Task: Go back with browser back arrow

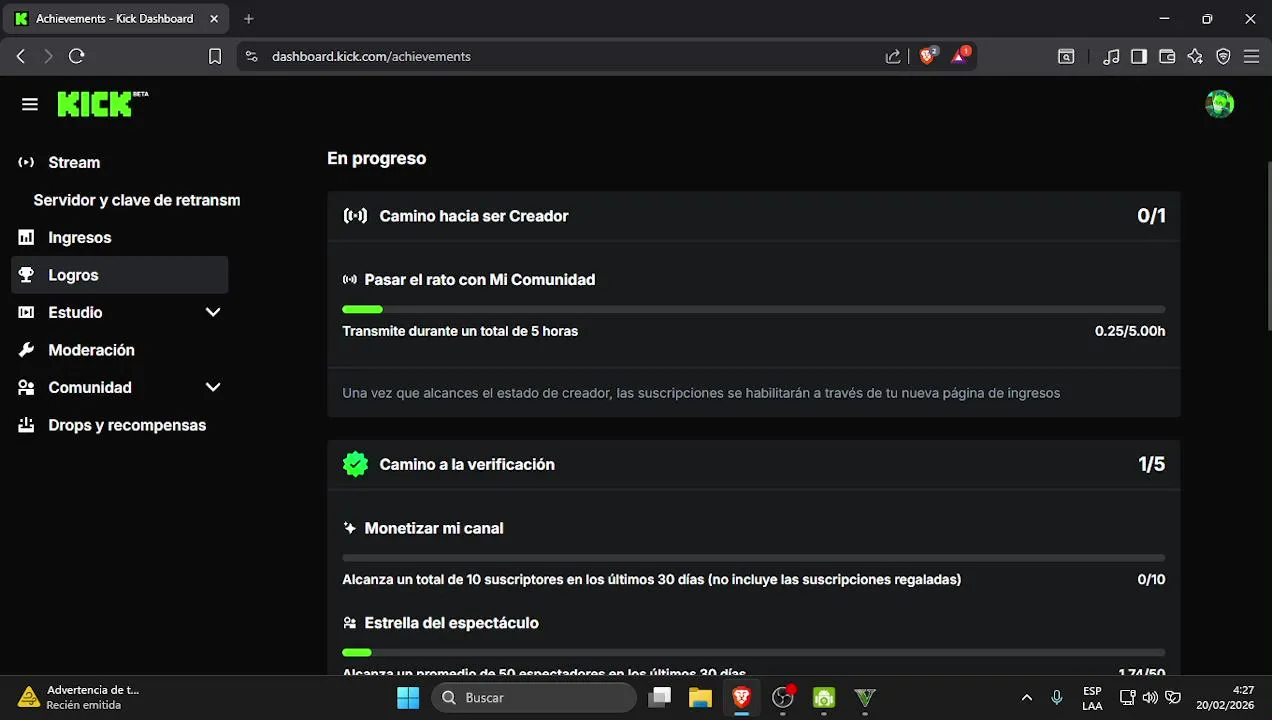Action: coord(21,56)
